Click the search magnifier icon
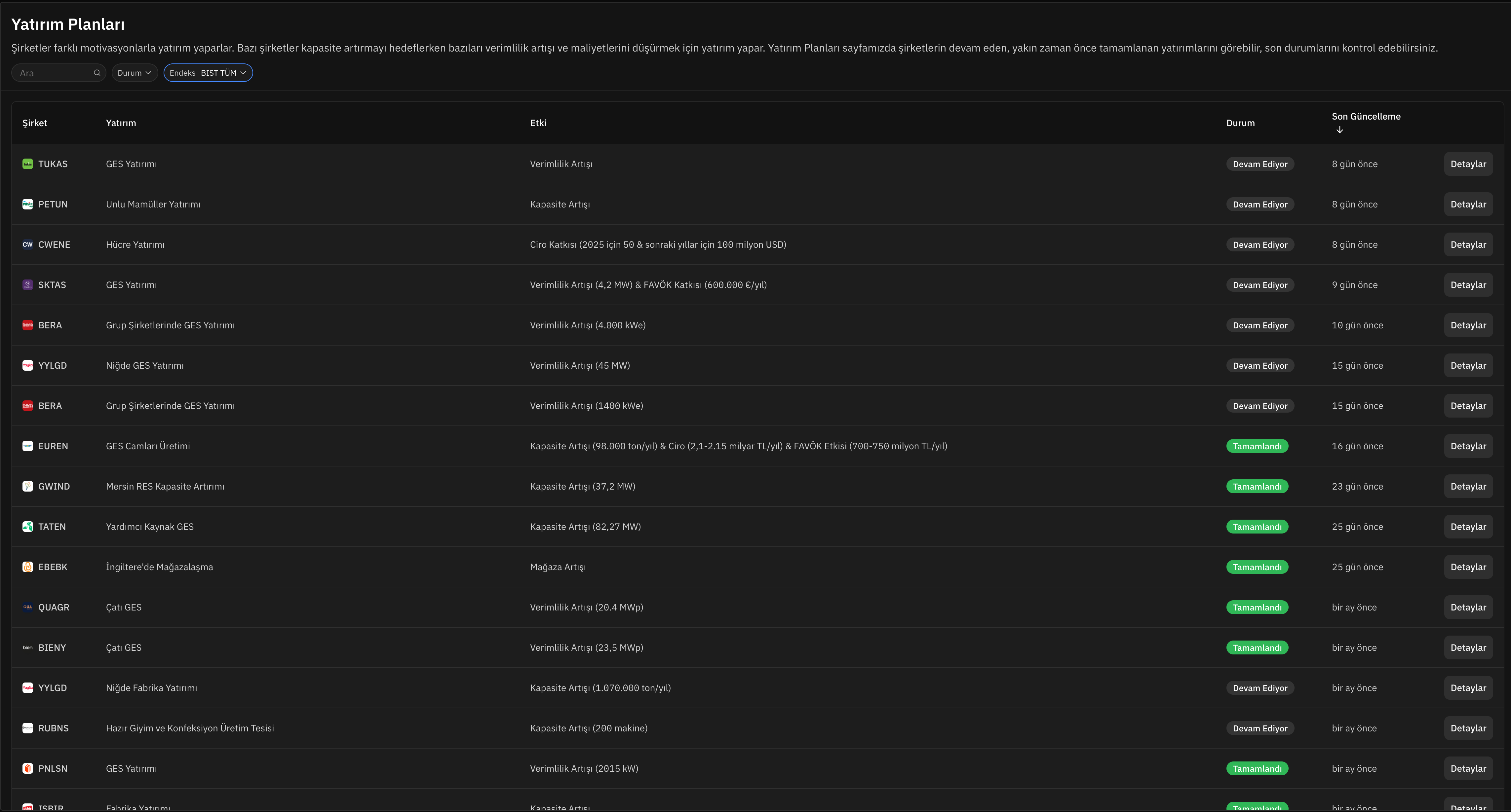Screen dimensions: 1511x812 [x=97, y=73]
